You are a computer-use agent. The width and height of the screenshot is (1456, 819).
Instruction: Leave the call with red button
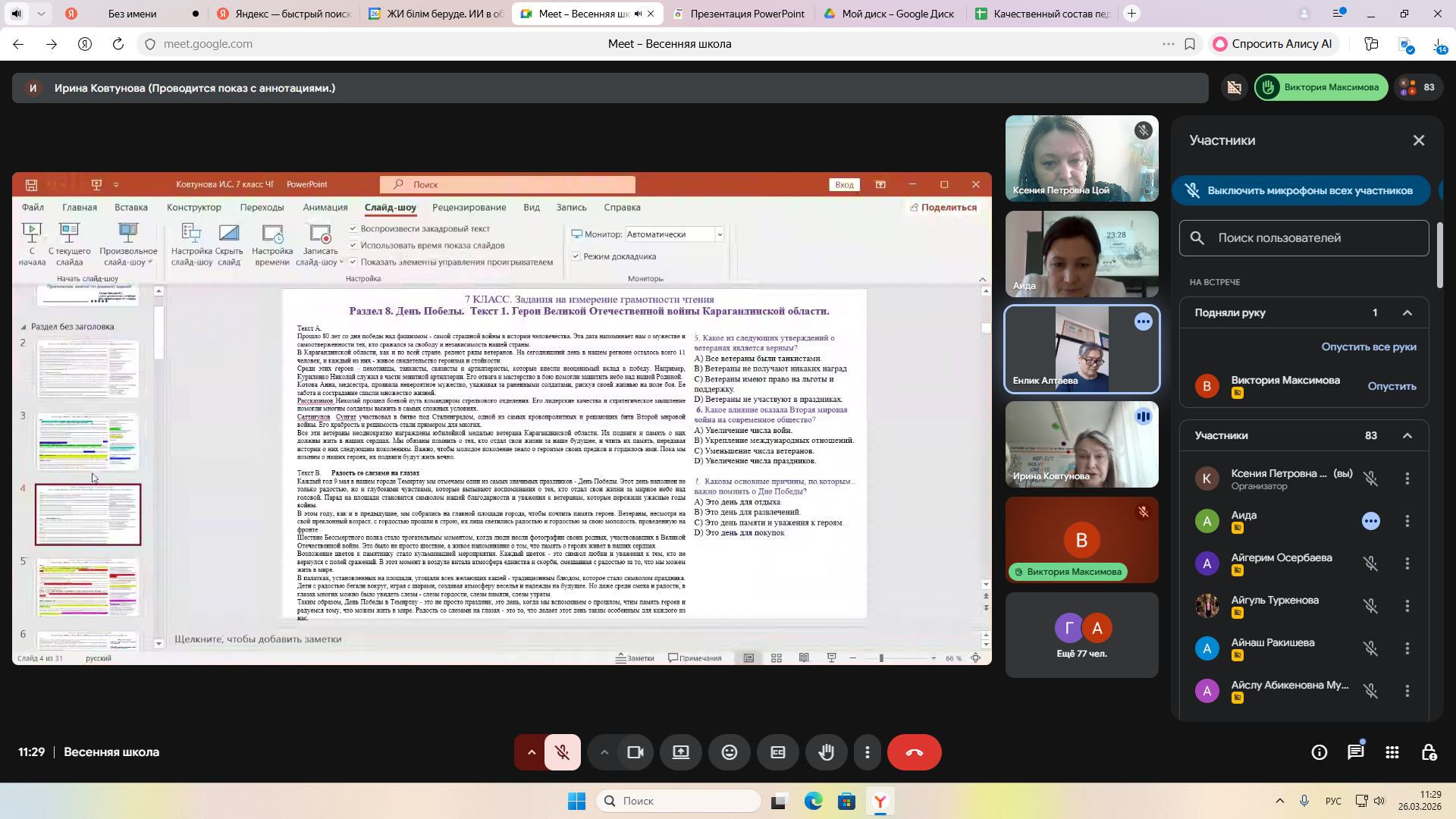click(x=914, y=752)
